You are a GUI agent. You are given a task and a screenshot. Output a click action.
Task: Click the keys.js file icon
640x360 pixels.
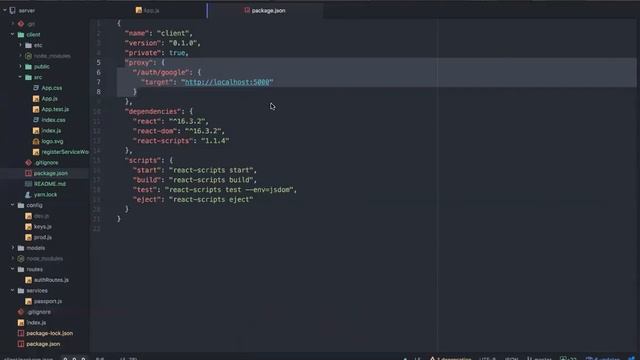click(28, 227)
